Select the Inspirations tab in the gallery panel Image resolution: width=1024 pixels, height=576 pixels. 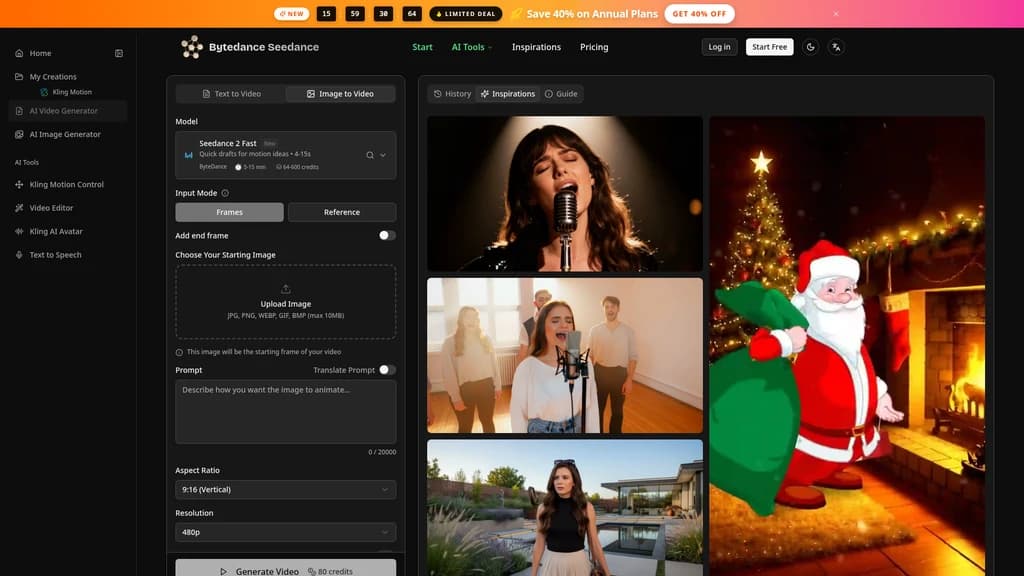(508, 94)
